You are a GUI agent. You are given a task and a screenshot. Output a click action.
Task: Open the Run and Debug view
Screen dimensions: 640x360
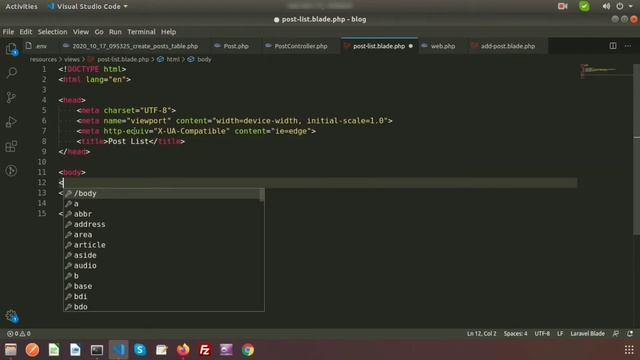[11, 122]
